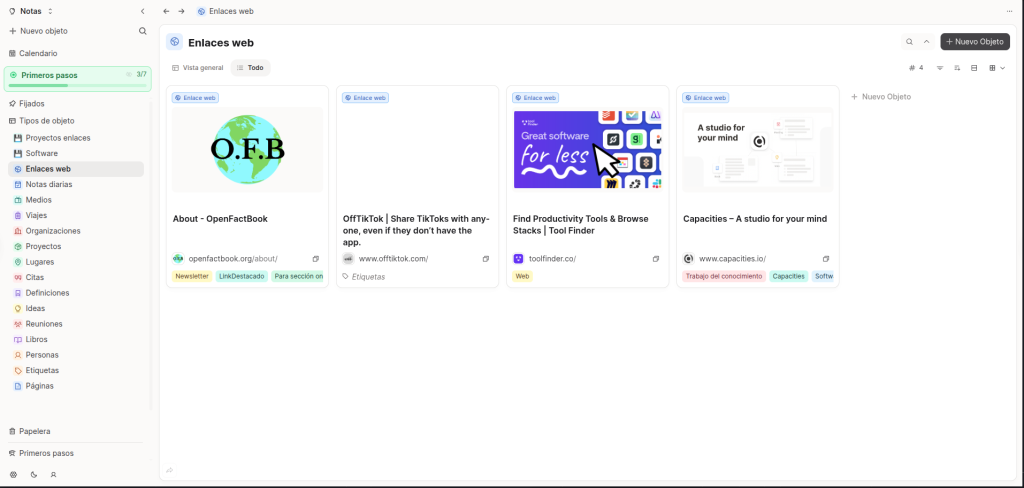Open the toolfinder.co/ link
Viewport: 1024px width, 488px height.
(x=552, y=259)
